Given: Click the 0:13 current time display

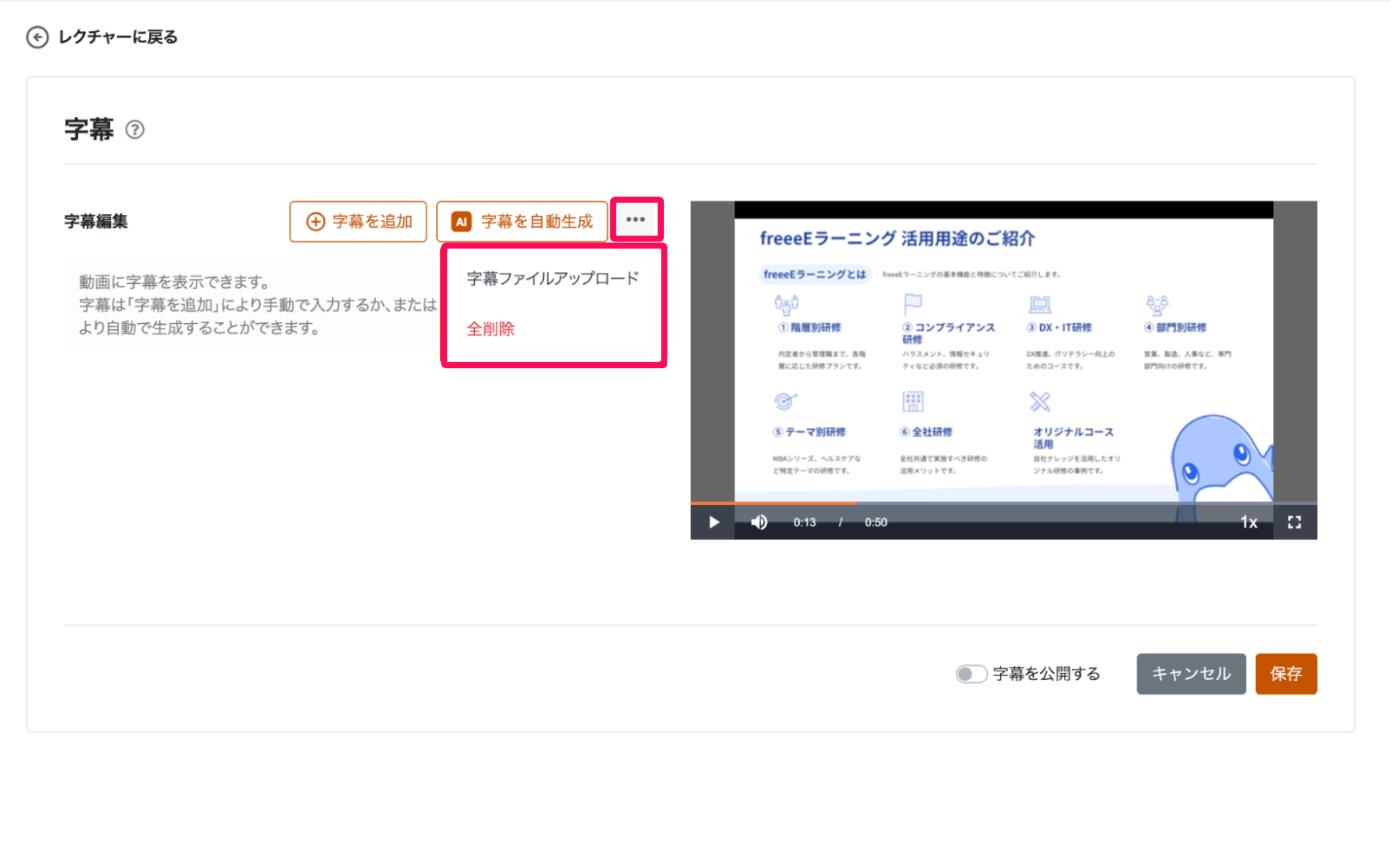Looking at the screenshot, I should [804, 522].
